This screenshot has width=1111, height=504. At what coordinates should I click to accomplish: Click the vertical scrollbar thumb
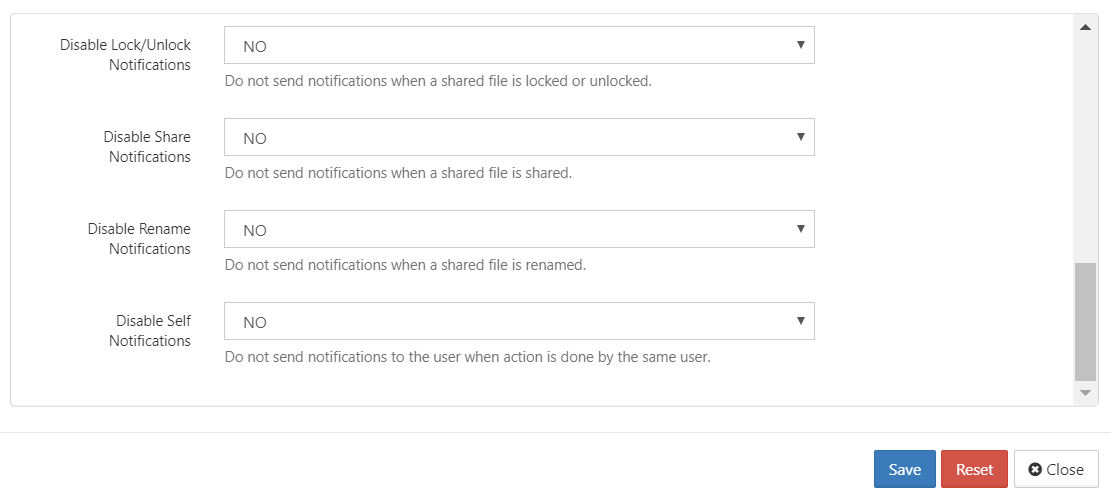(x=1085, y=322)
